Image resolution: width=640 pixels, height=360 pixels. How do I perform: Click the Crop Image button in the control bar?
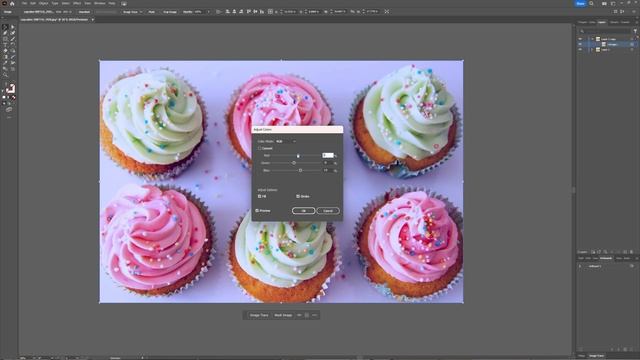coord(170,12)
